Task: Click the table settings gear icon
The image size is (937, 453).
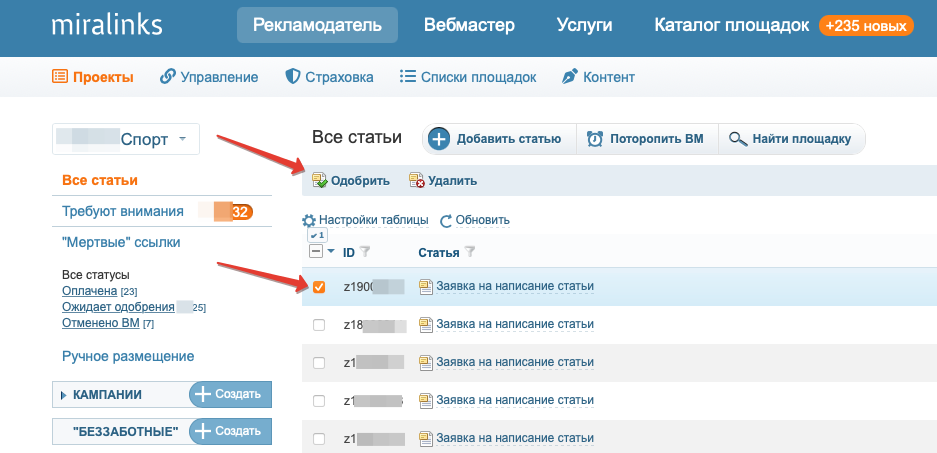Action: pyautogui.click(x=308, y=221)
